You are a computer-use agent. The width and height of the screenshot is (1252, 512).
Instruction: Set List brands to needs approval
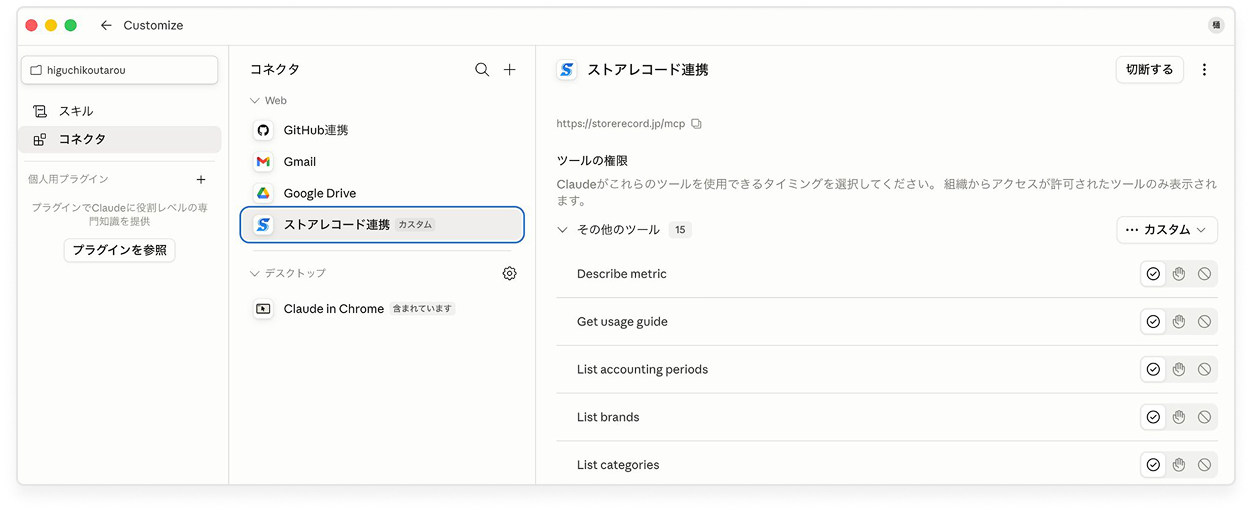(x=1179, y=417)
